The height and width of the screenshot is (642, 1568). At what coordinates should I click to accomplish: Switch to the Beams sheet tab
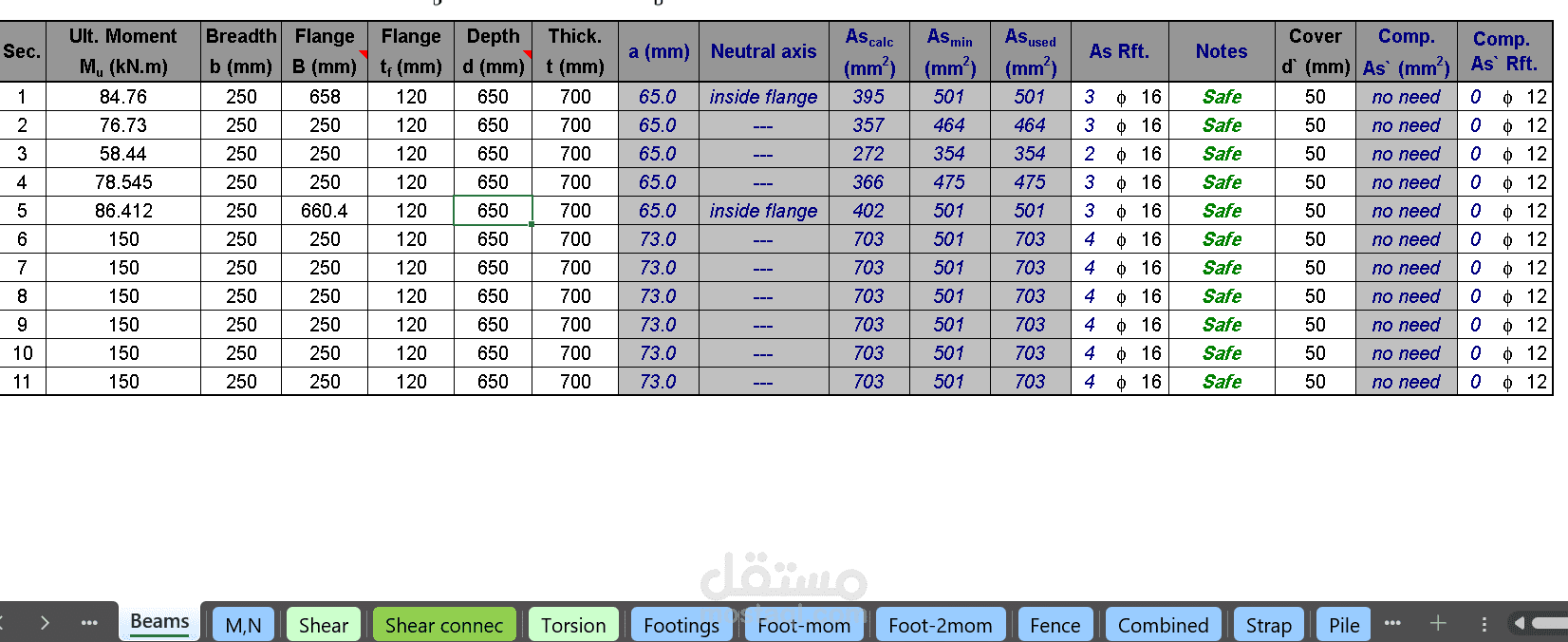pos(159,622)
